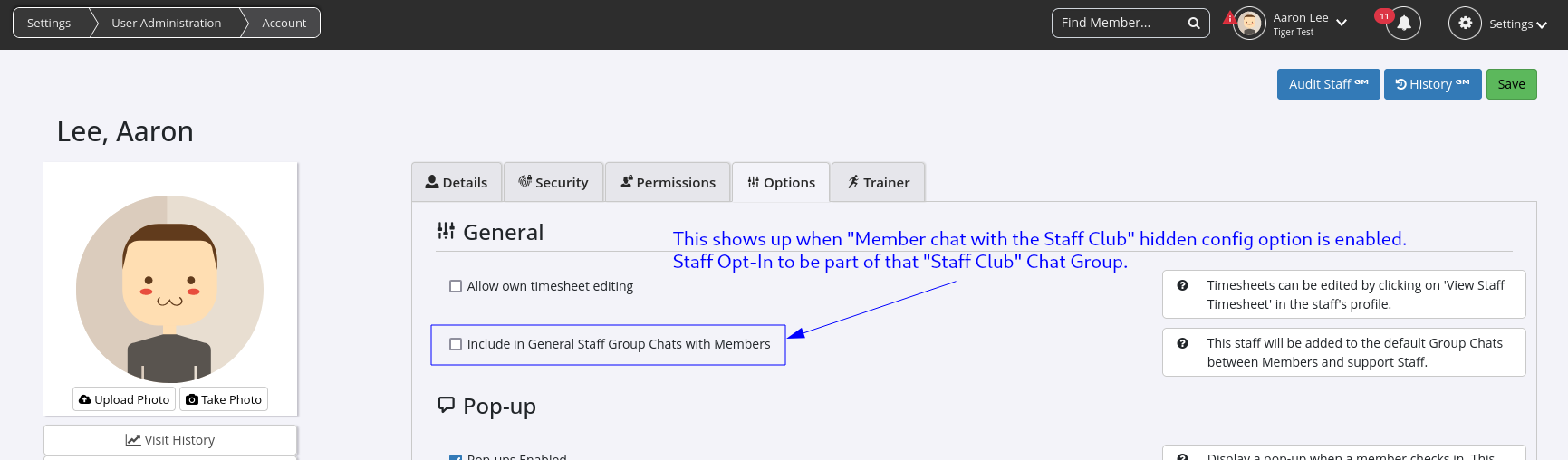Open the Settings dropdown arrow

[x=1542, y=24]
